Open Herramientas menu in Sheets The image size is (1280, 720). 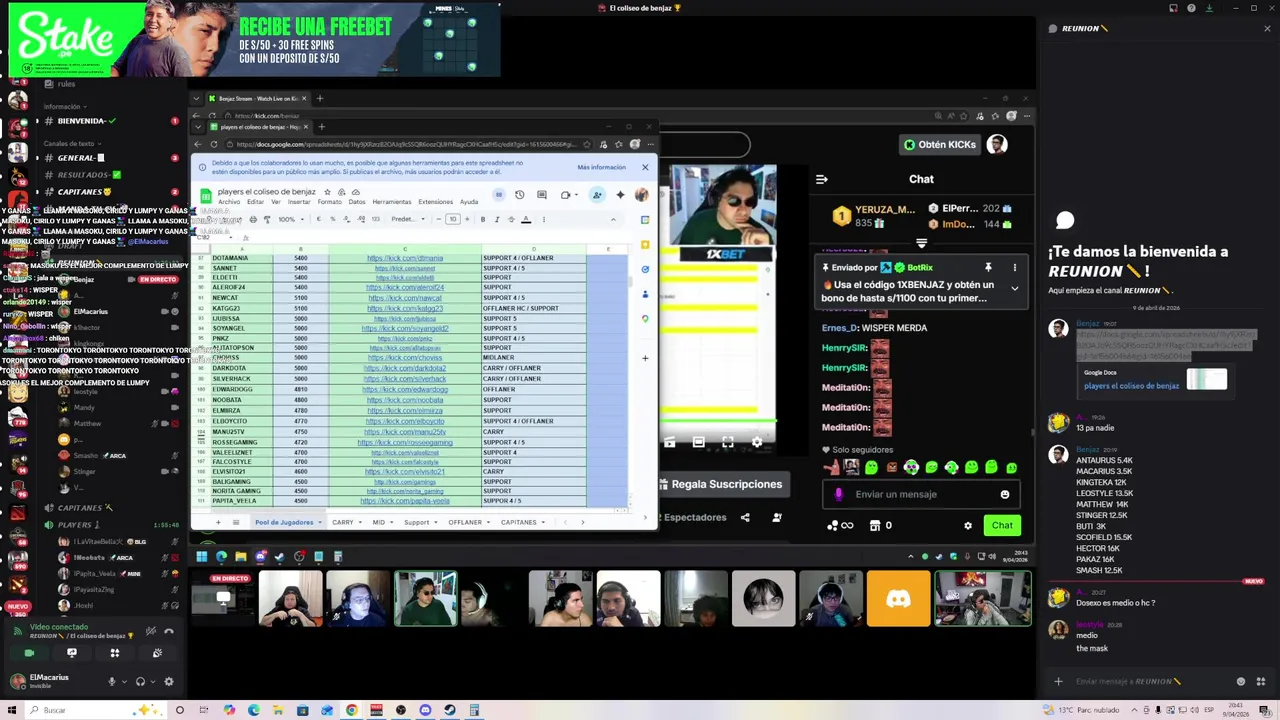[x=391, y=202]
